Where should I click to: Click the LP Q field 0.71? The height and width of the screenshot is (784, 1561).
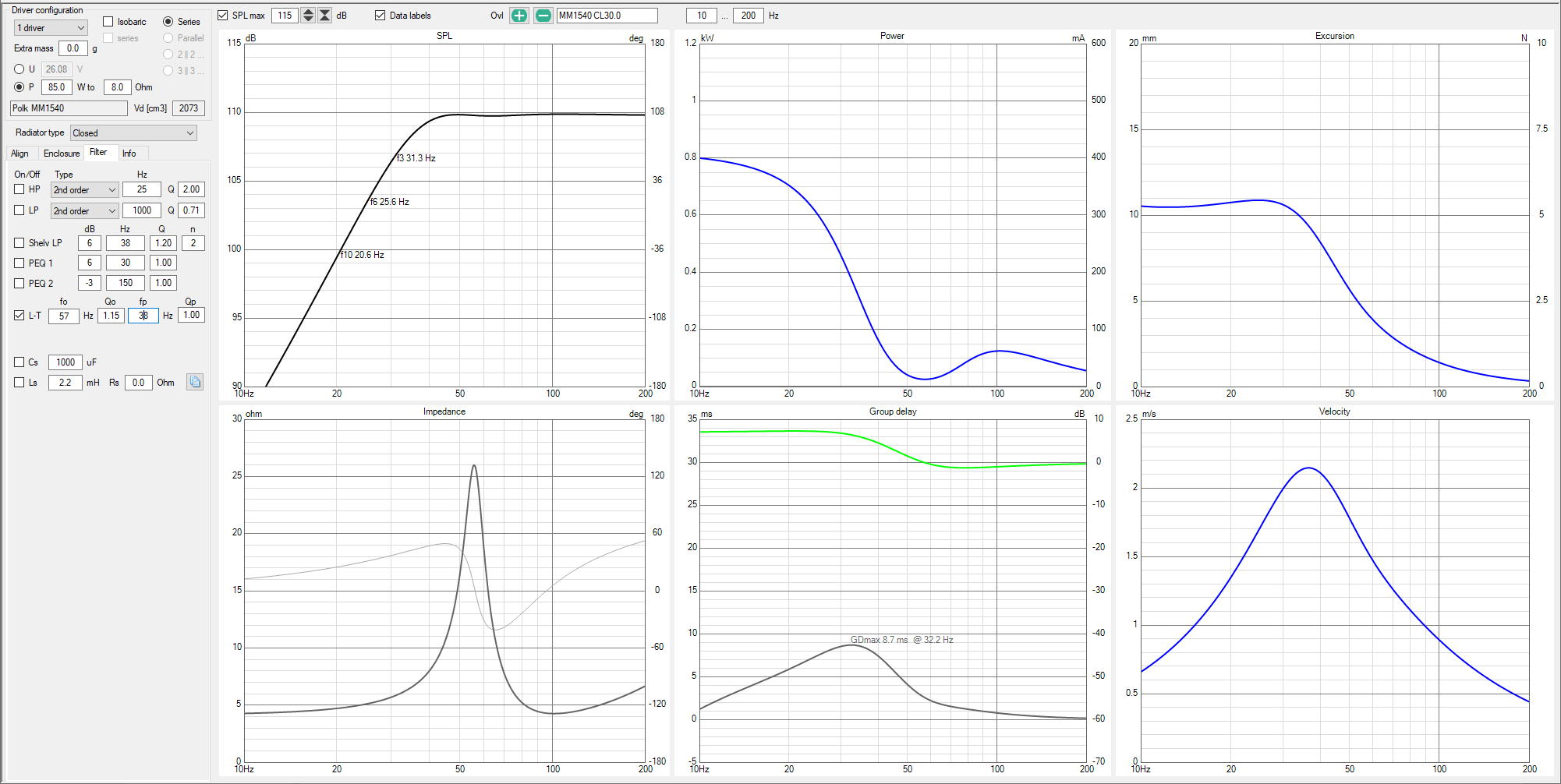(x=192, y=210)
